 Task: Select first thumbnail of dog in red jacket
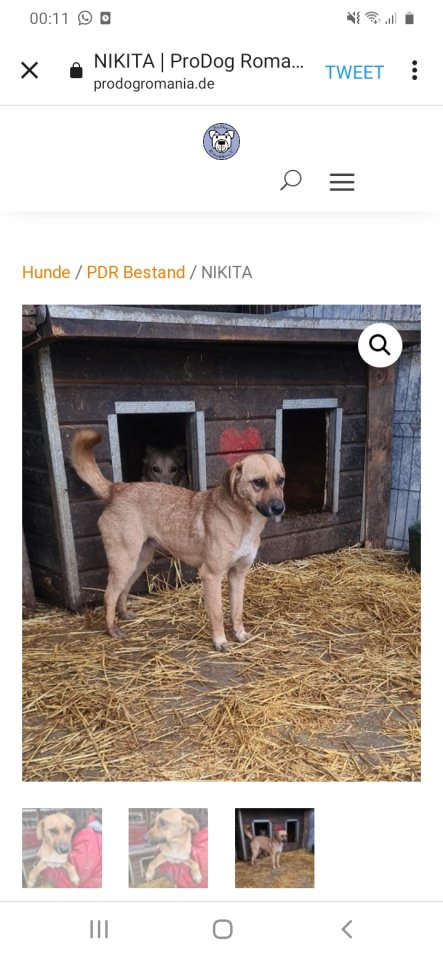(x=62, y=848)
